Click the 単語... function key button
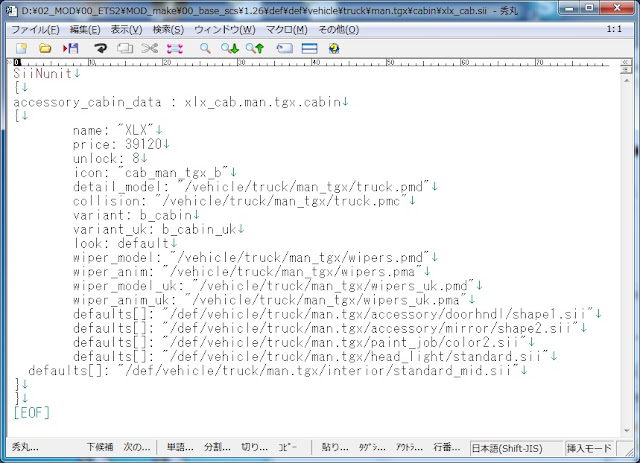This screenshot has width=640, height=463. coord(180,447)
